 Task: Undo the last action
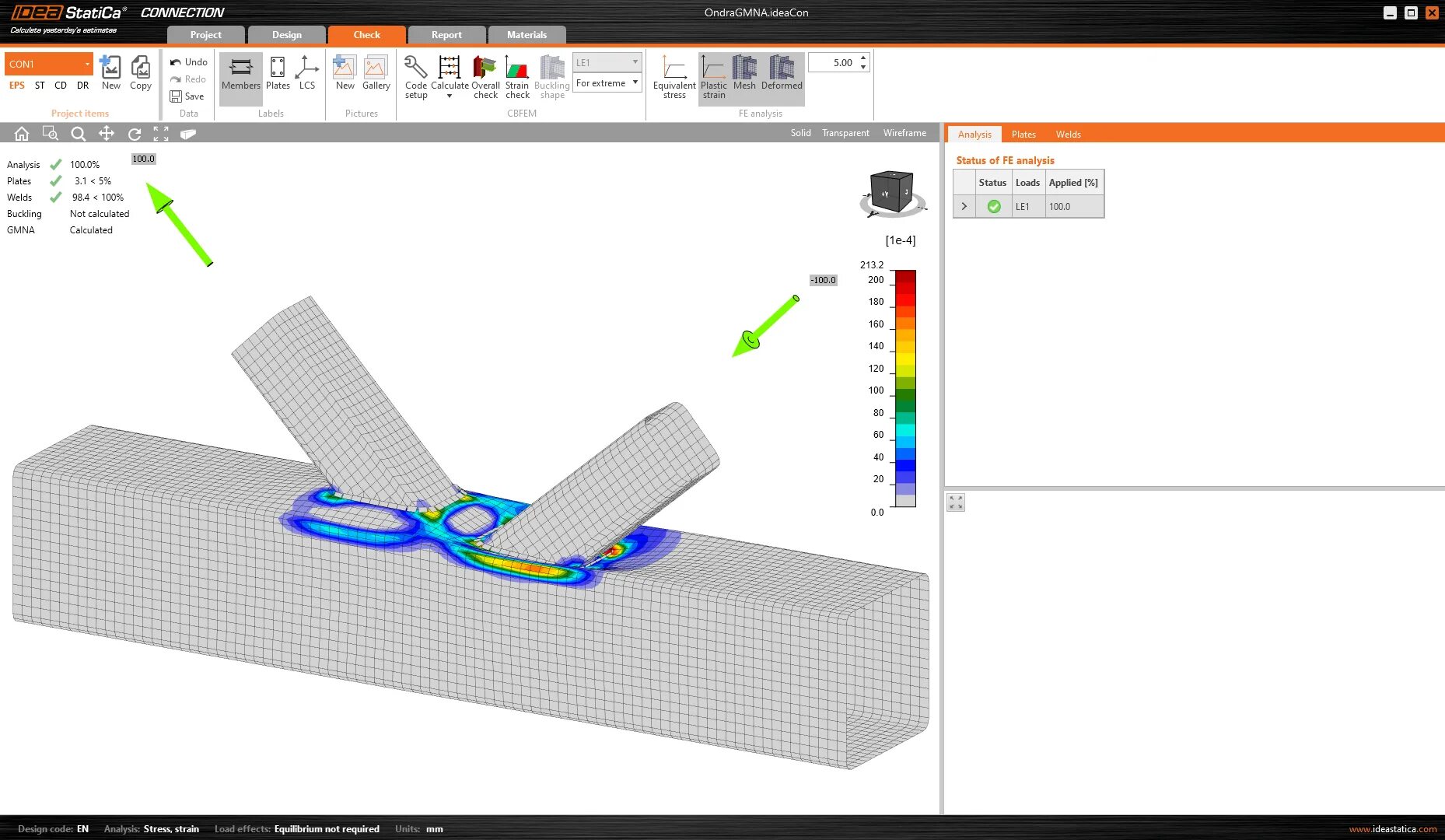(188, 61)
